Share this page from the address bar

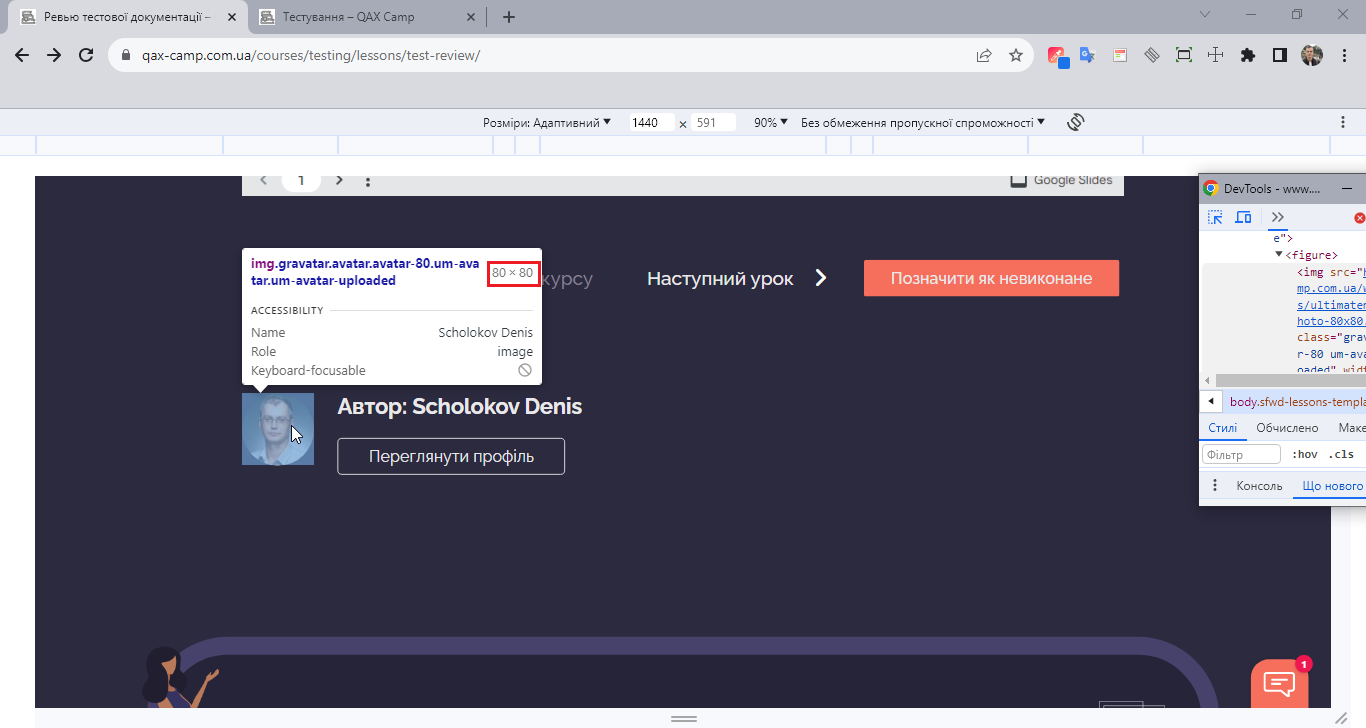pos(984,56)
